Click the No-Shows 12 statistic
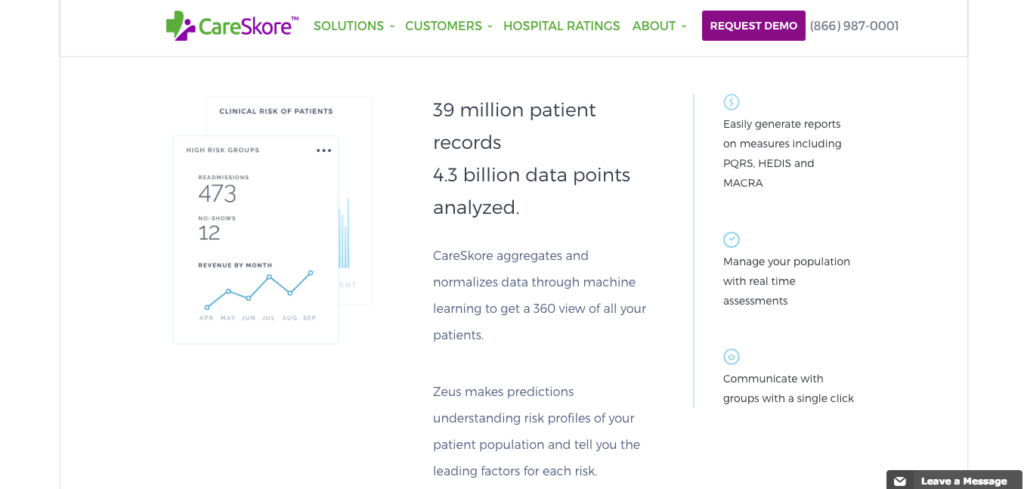This screenshot has height=489, width=1024. 209,233
